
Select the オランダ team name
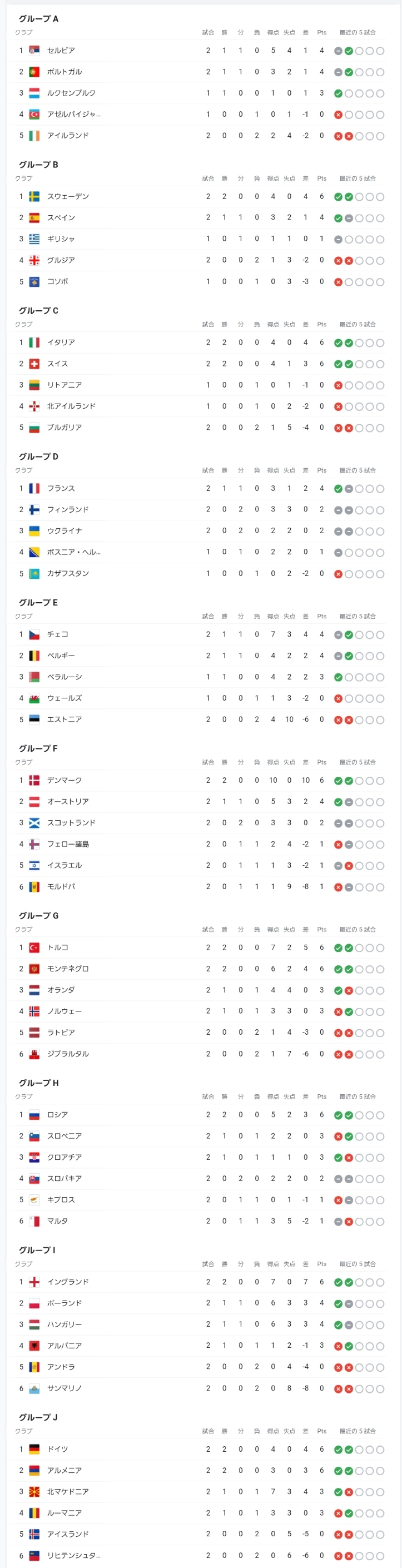click(x=61, y=990)
